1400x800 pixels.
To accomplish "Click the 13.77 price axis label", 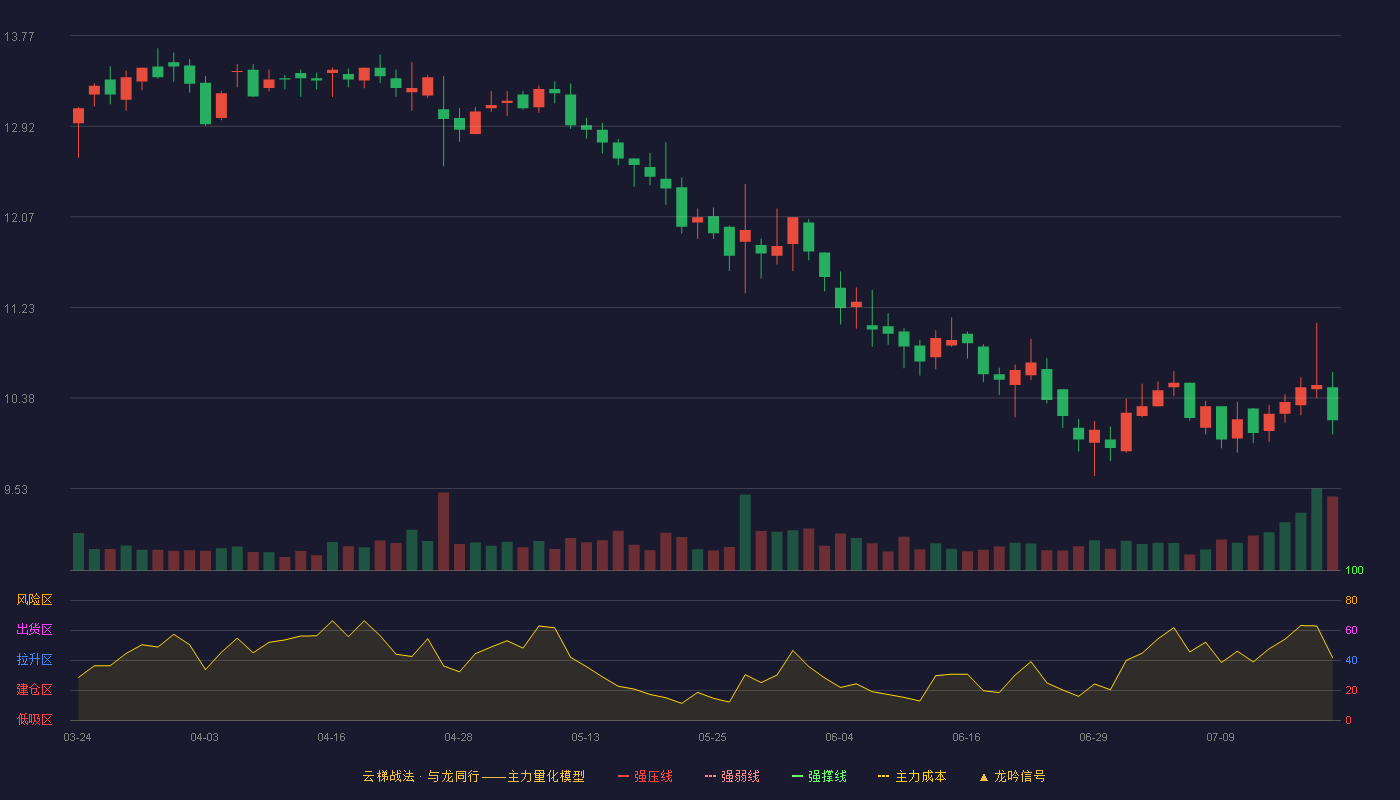I will click(19, 37).
